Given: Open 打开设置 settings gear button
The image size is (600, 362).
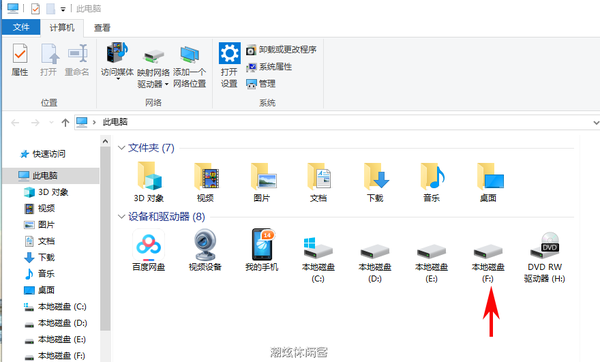Looking at the screenshot, I should click(x=230, y=65).
